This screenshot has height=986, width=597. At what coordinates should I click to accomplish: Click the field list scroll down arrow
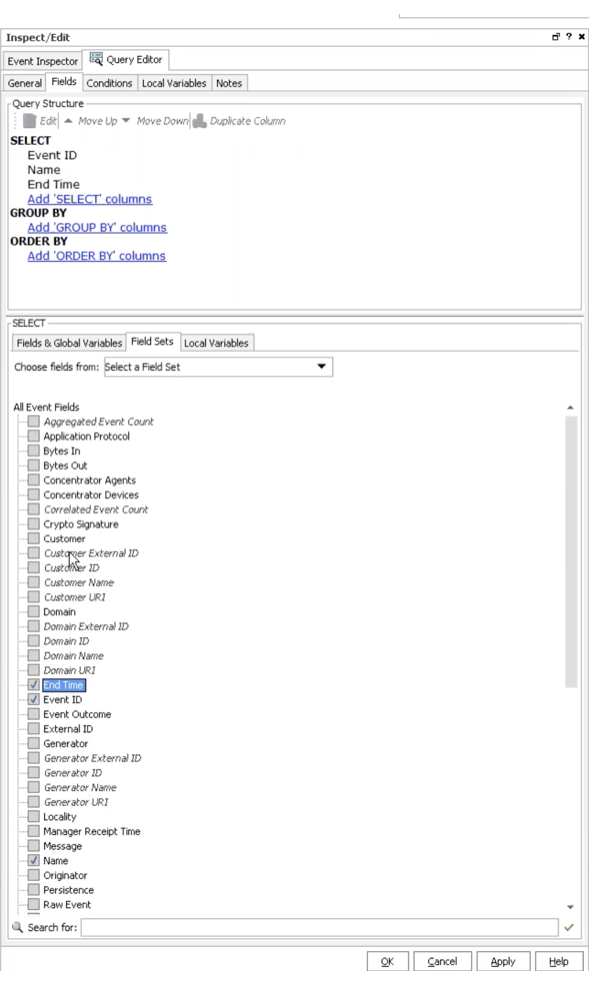[x=571, y=907]
